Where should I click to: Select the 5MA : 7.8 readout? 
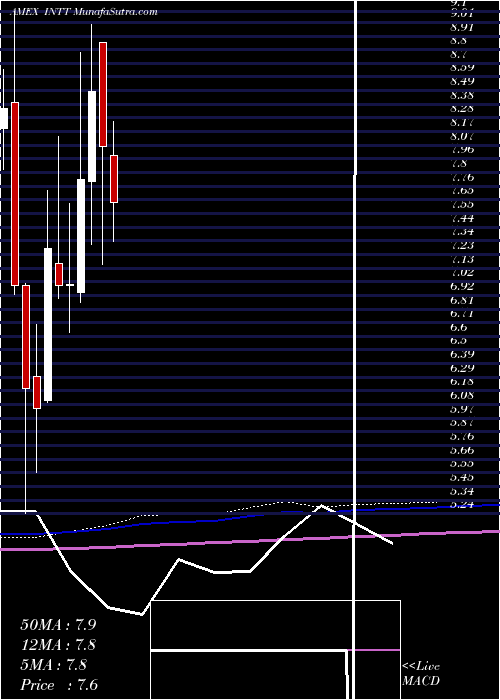(54, 665)
